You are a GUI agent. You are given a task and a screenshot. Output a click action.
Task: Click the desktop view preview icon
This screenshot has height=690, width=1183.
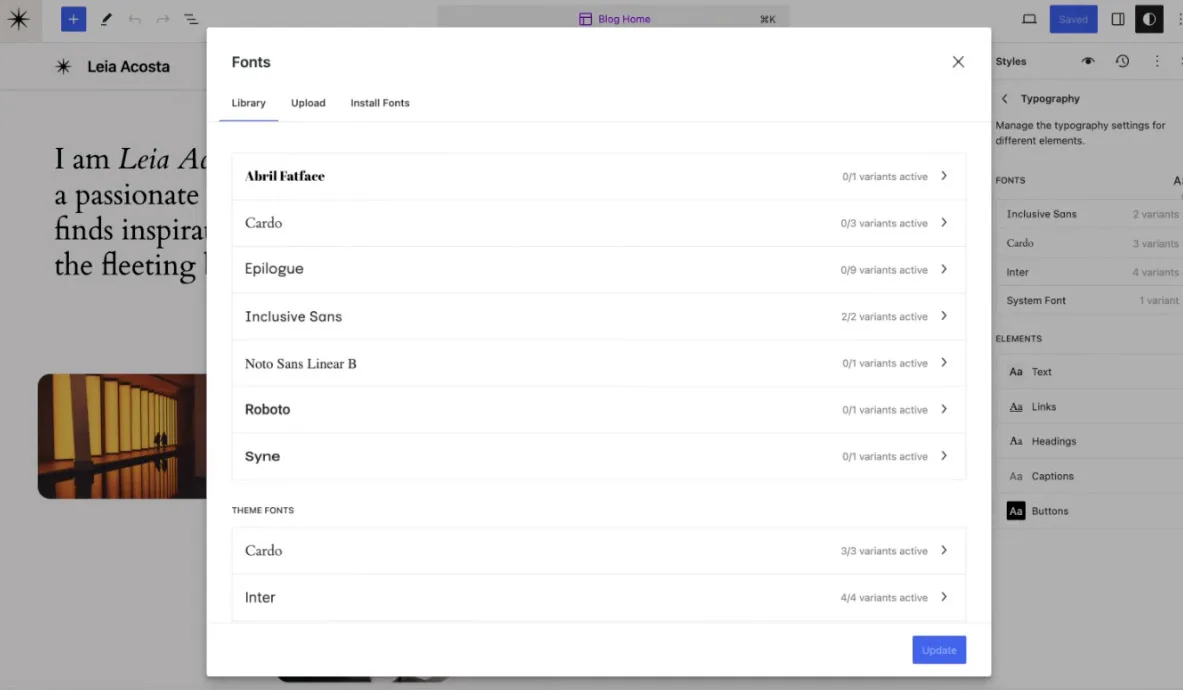pyautogui.click(x=1029, y=19)
